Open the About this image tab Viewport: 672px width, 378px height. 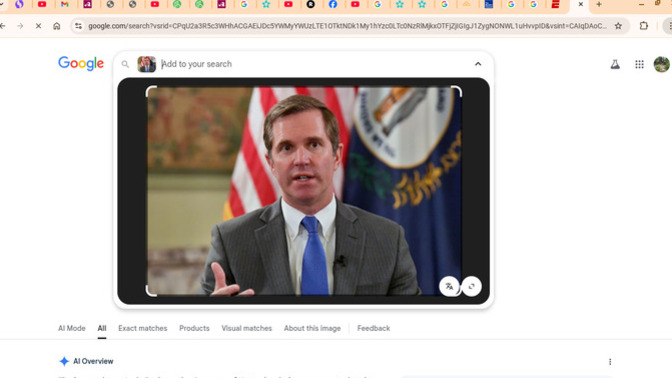[x=312, y=328]
